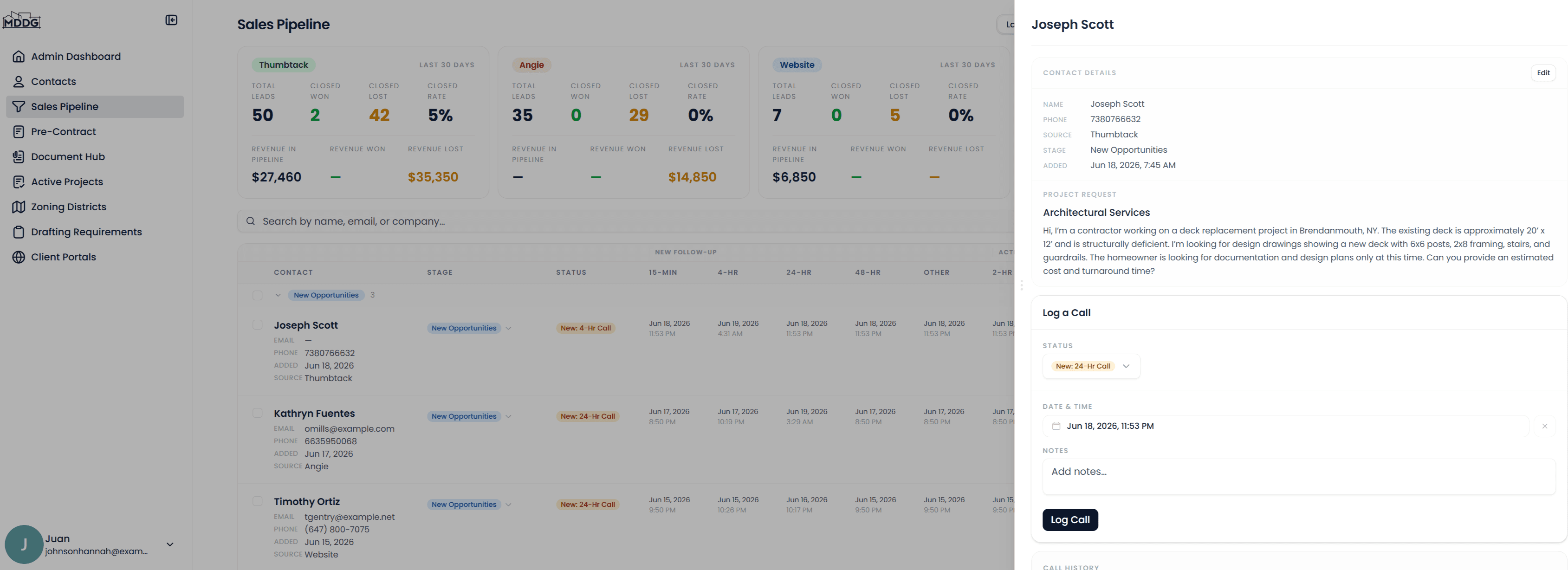
Task: Click the MDDG logo
Action: click(21, 20)
